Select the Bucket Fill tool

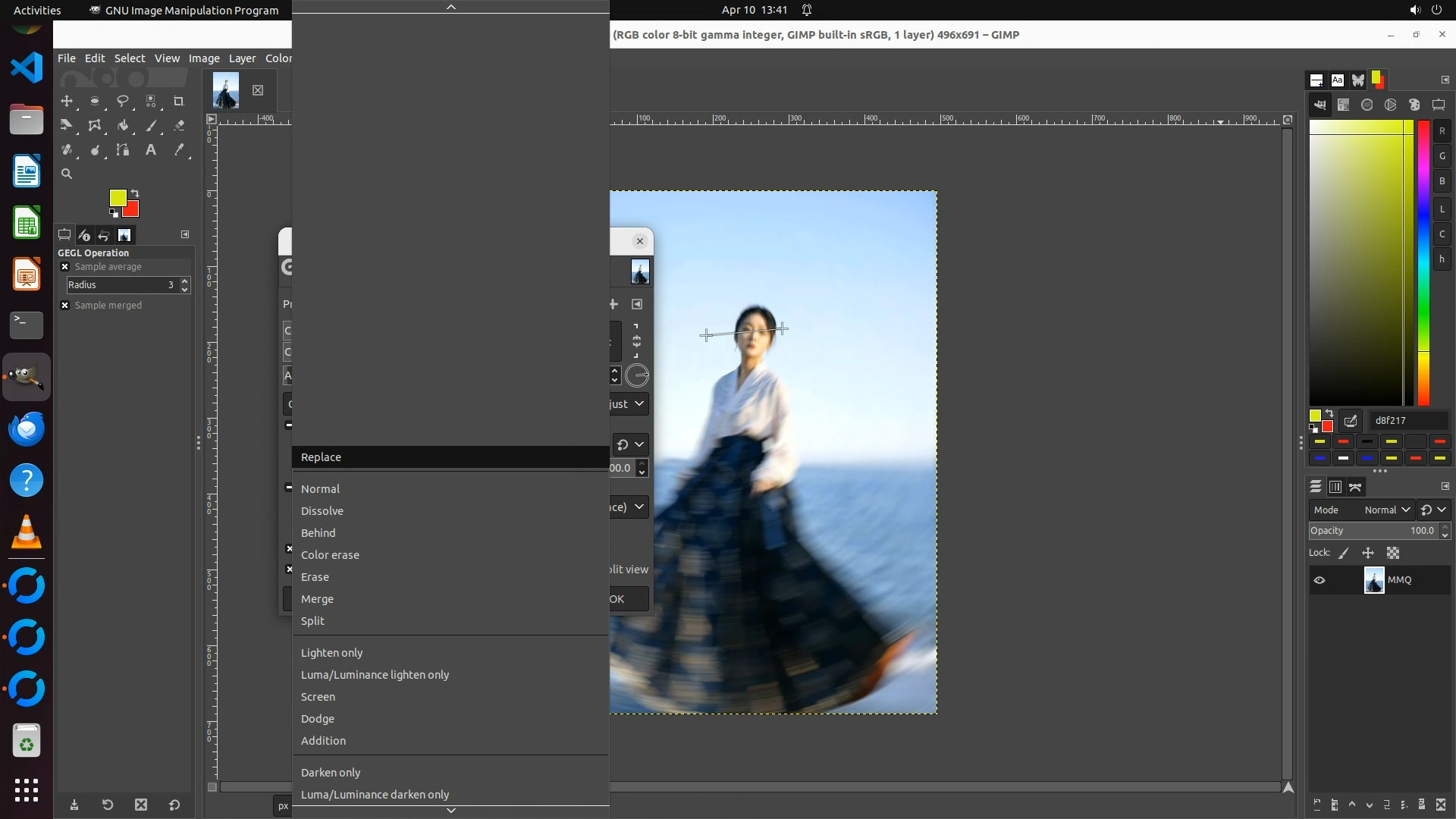click(x=123, y=126)
